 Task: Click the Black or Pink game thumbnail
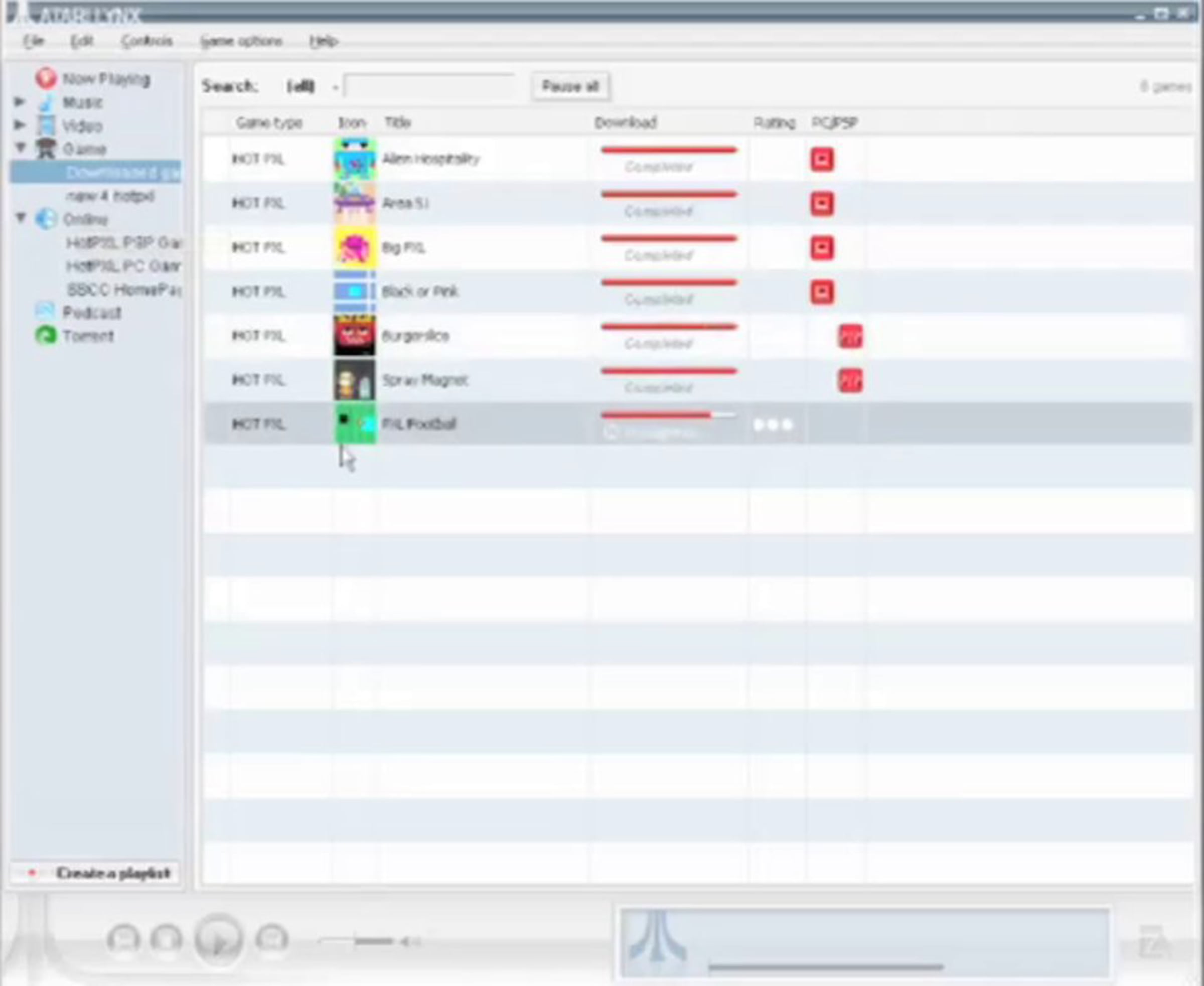(354, 292)
